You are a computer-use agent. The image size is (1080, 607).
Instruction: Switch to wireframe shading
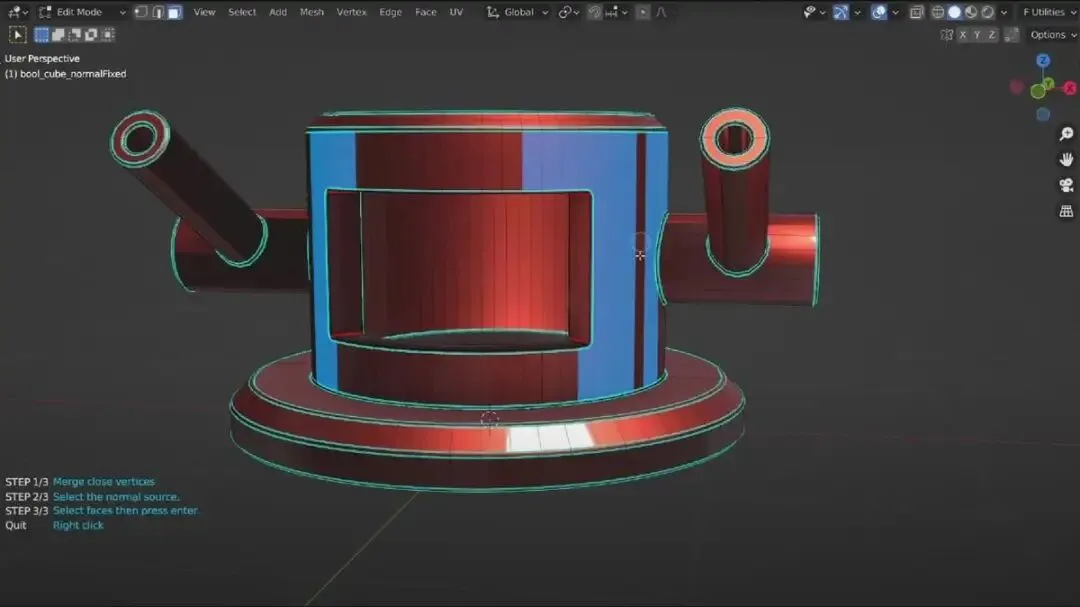tap(937, 12)
